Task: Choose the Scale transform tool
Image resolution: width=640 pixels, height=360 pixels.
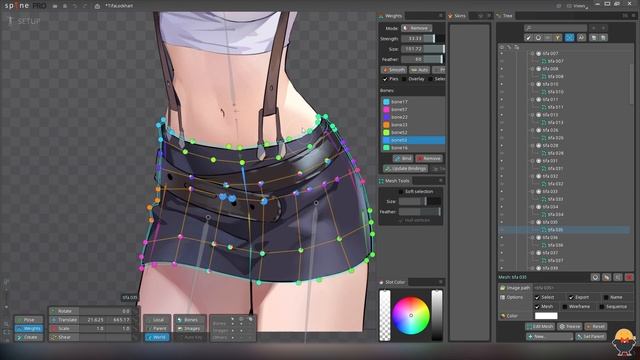Action: 64,329
